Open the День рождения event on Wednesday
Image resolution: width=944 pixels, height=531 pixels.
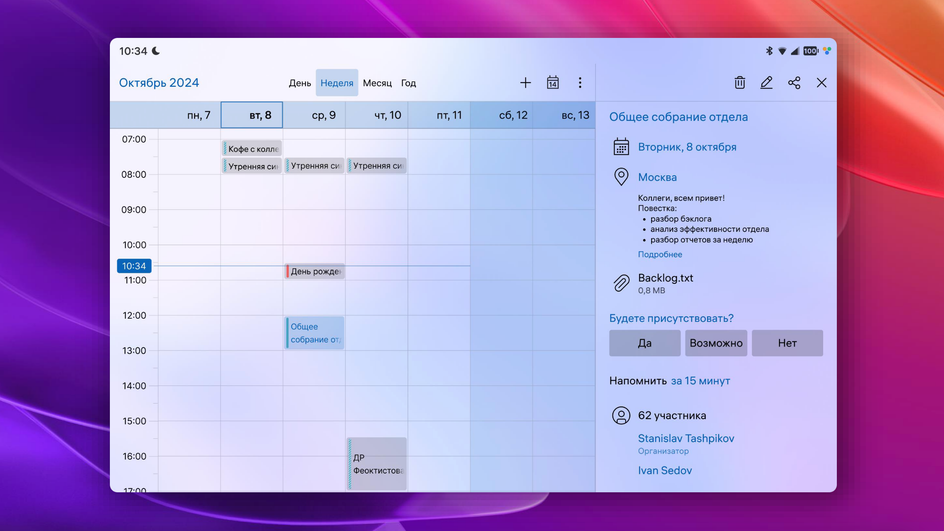pyautogui.click(x=314, y=272)
